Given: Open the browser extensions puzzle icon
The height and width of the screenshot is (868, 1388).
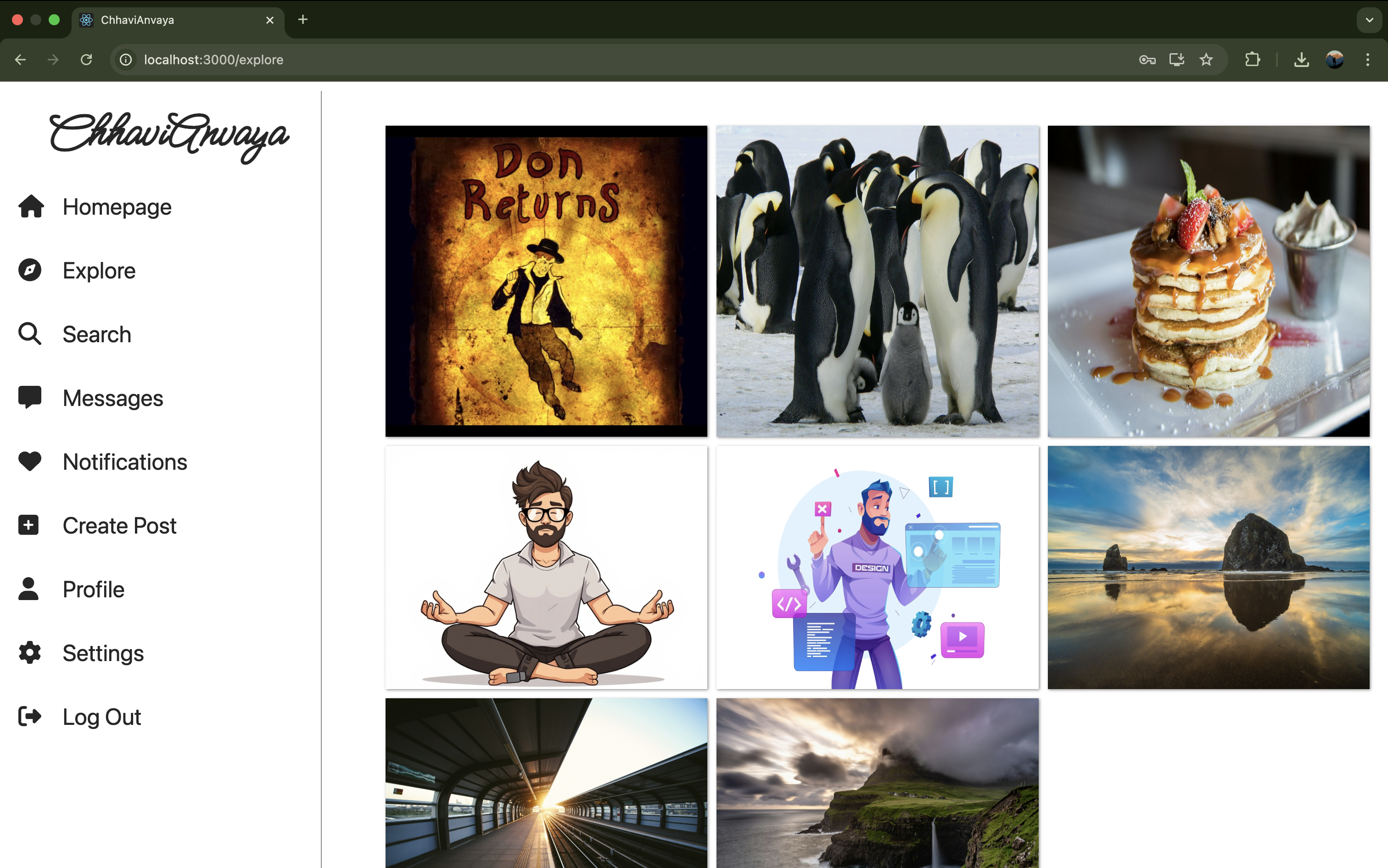Looking at the screenshot, I should (1253, 60).
